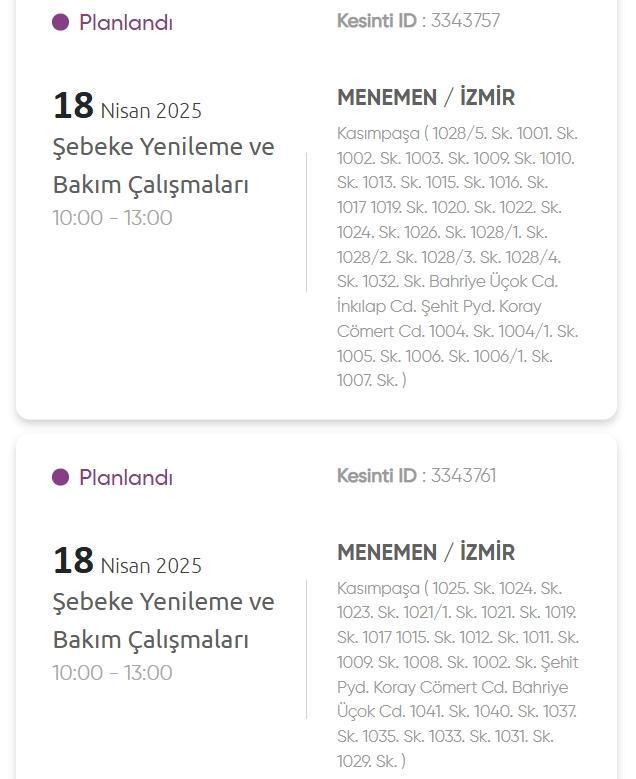The image size is (636, 779).
Task: Click Kesinti ID 3343757 text
Action: [418, 21]
